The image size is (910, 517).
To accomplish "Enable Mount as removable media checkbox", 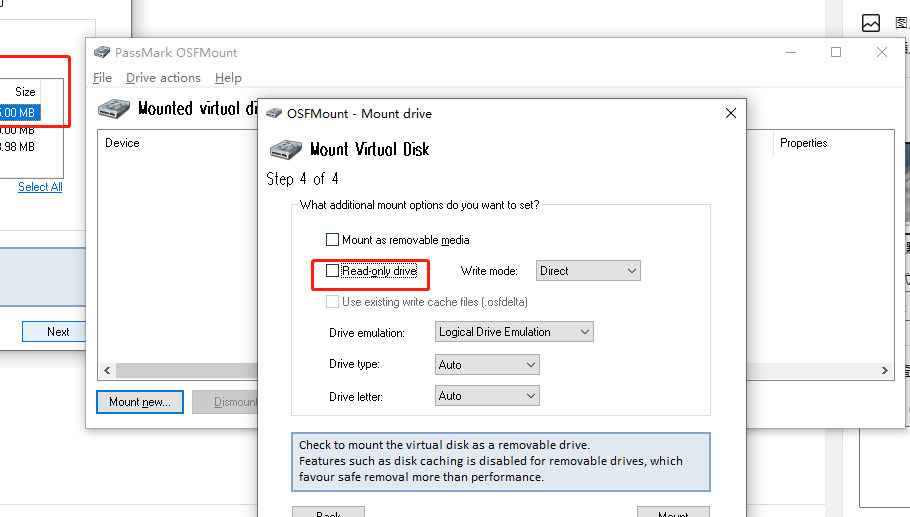I will (332, 240).
